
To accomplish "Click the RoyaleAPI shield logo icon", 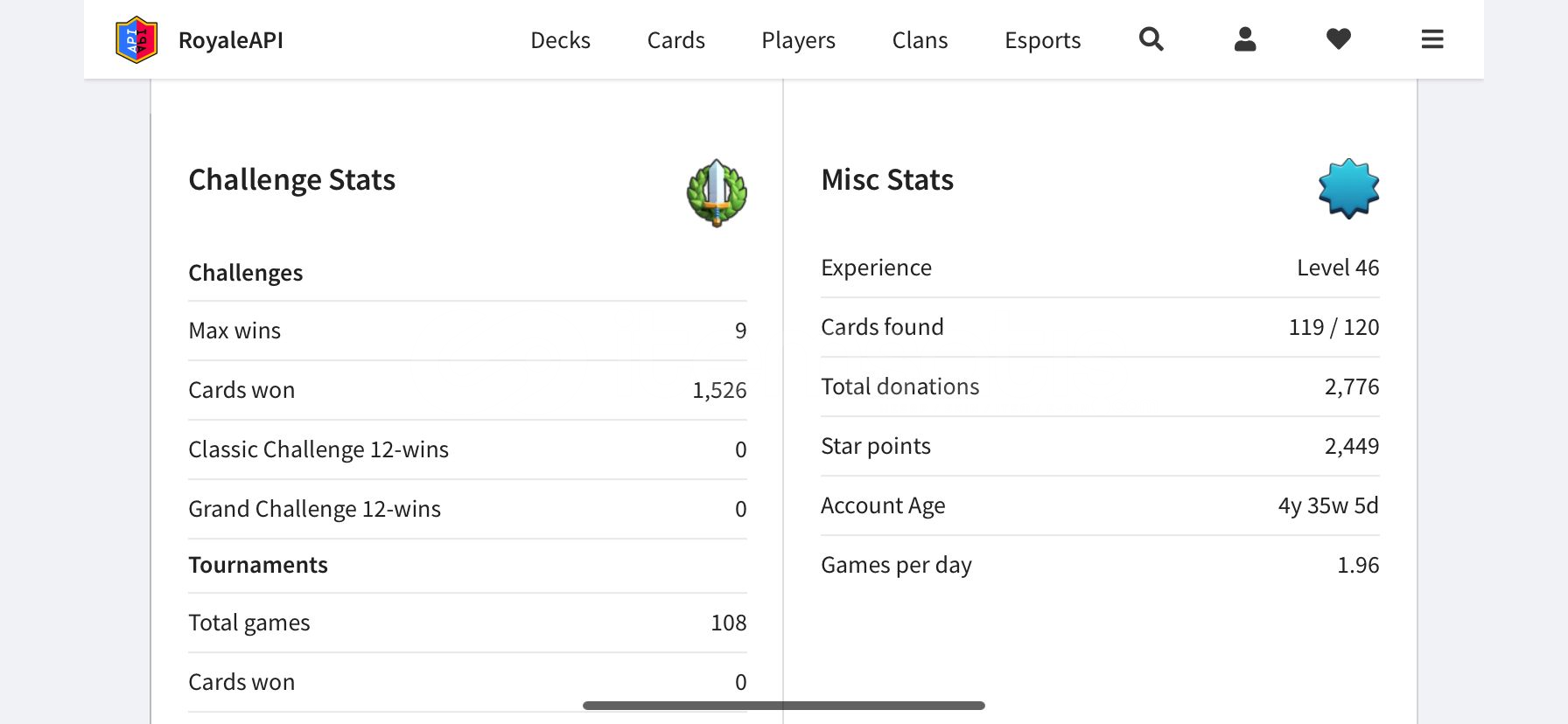I will (136, 40).
